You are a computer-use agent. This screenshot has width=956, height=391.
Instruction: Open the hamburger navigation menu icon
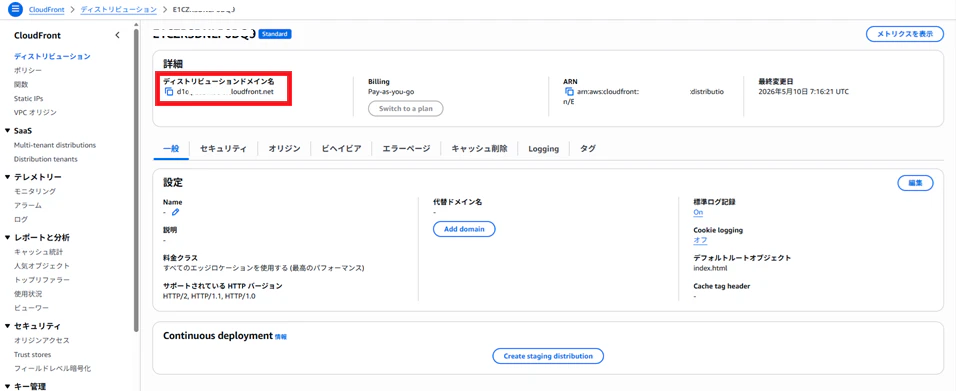[15, 10]
